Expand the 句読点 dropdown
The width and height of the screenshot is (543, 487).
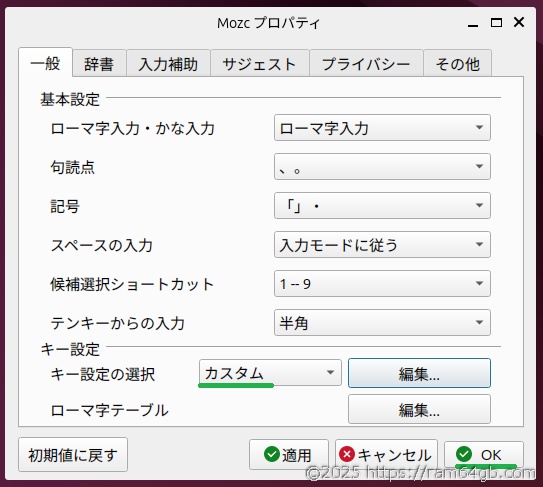pyautogui.click(x=382, y=167)
